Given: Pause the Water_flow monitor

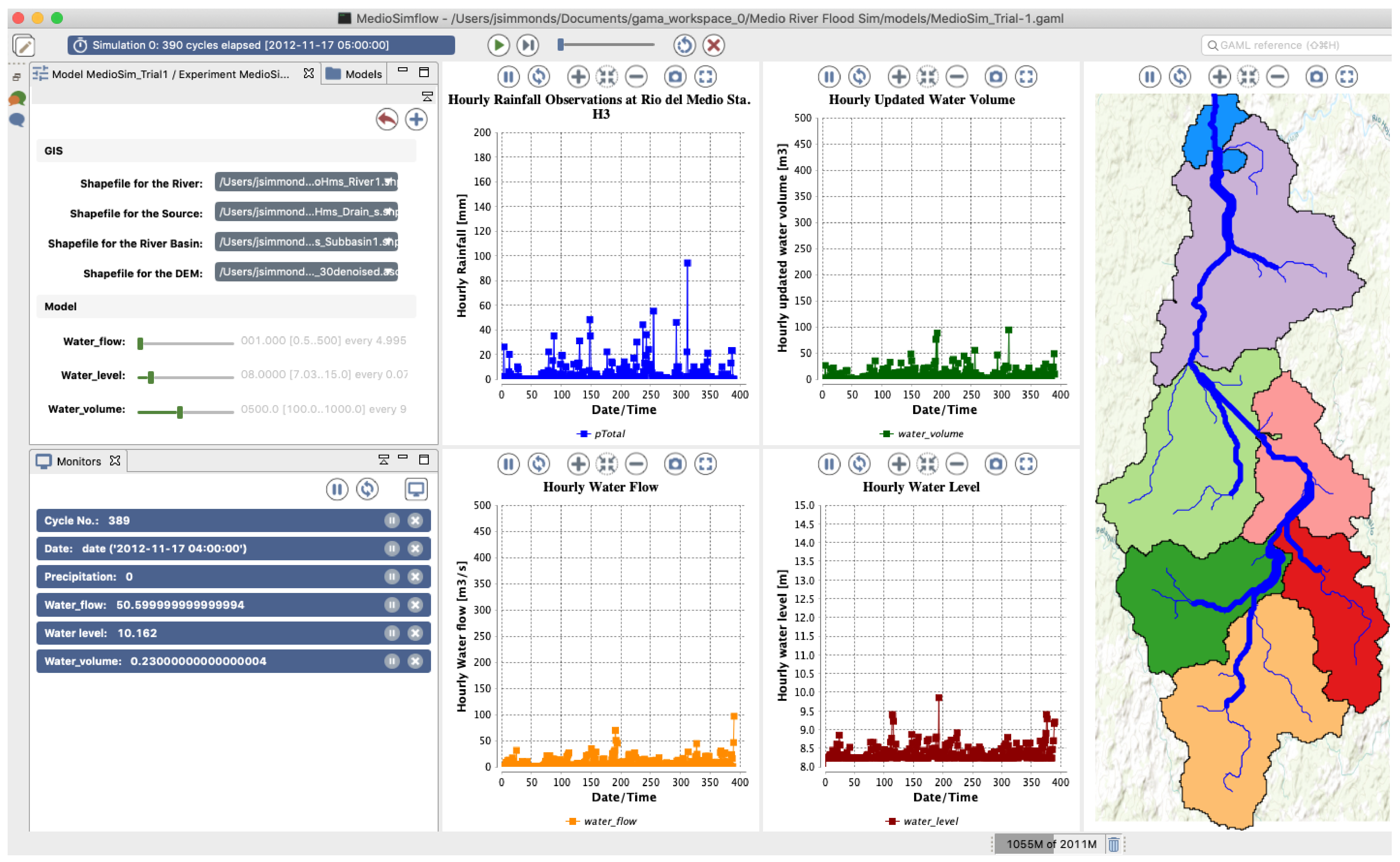Looking at the screenshot, I should 392,605.
